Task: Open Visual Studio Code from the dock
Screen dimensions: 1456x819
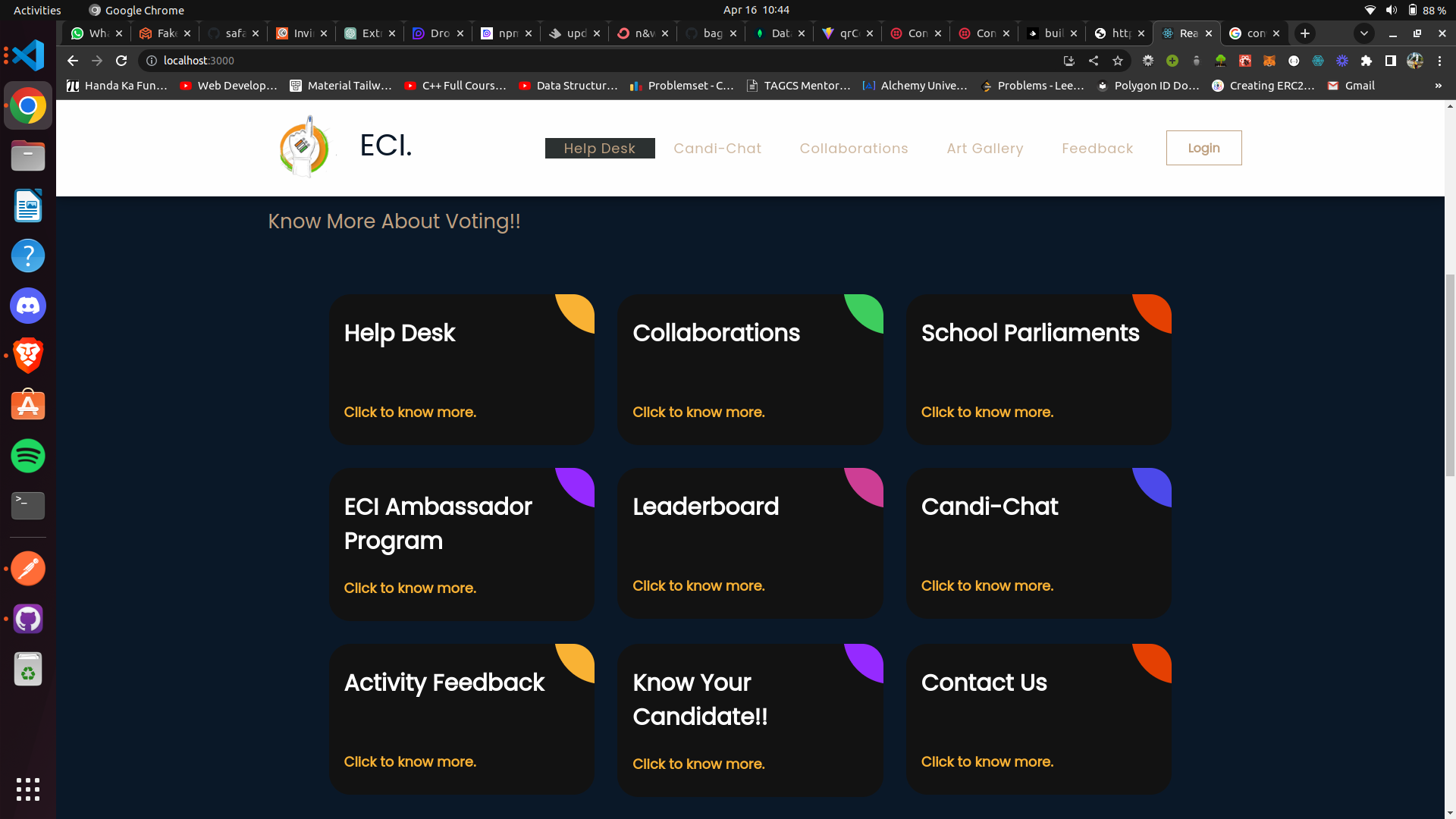Action: tap(27, 55)
